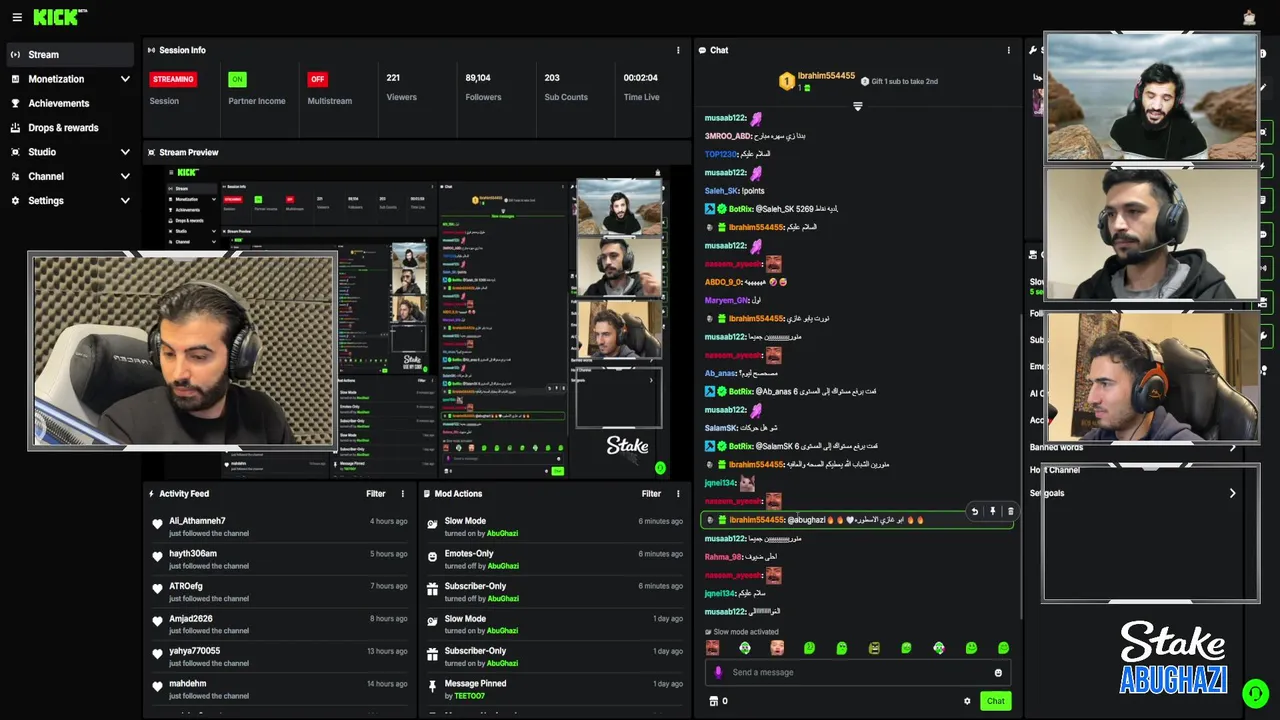The height and width of the screenshot is (720, 1280).
Task: Insert olive angry-face emote from quick emote bar
Action: pos(874,648)
